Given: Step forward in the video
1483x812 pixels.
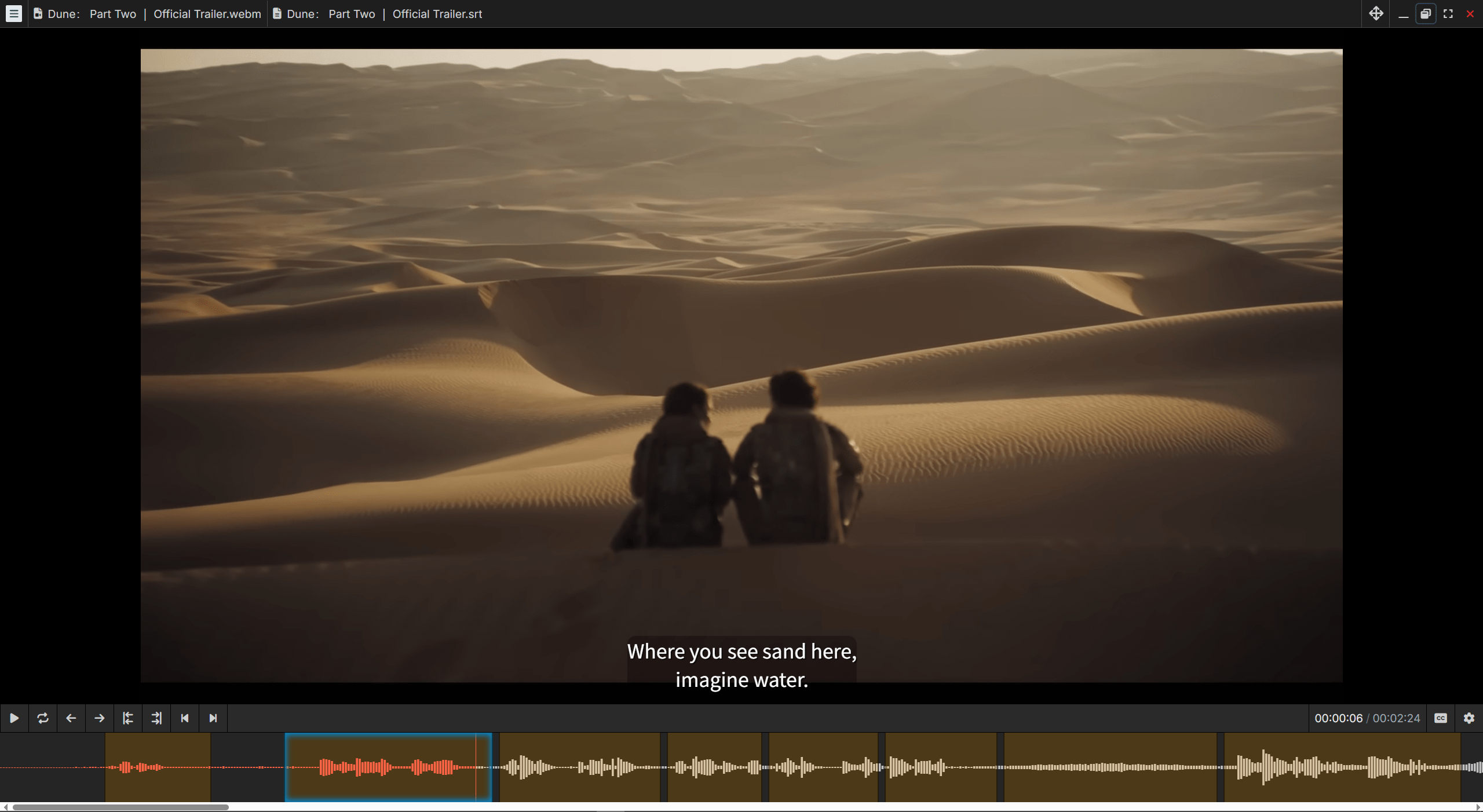Looking at the screenshot, I should 99,718.
